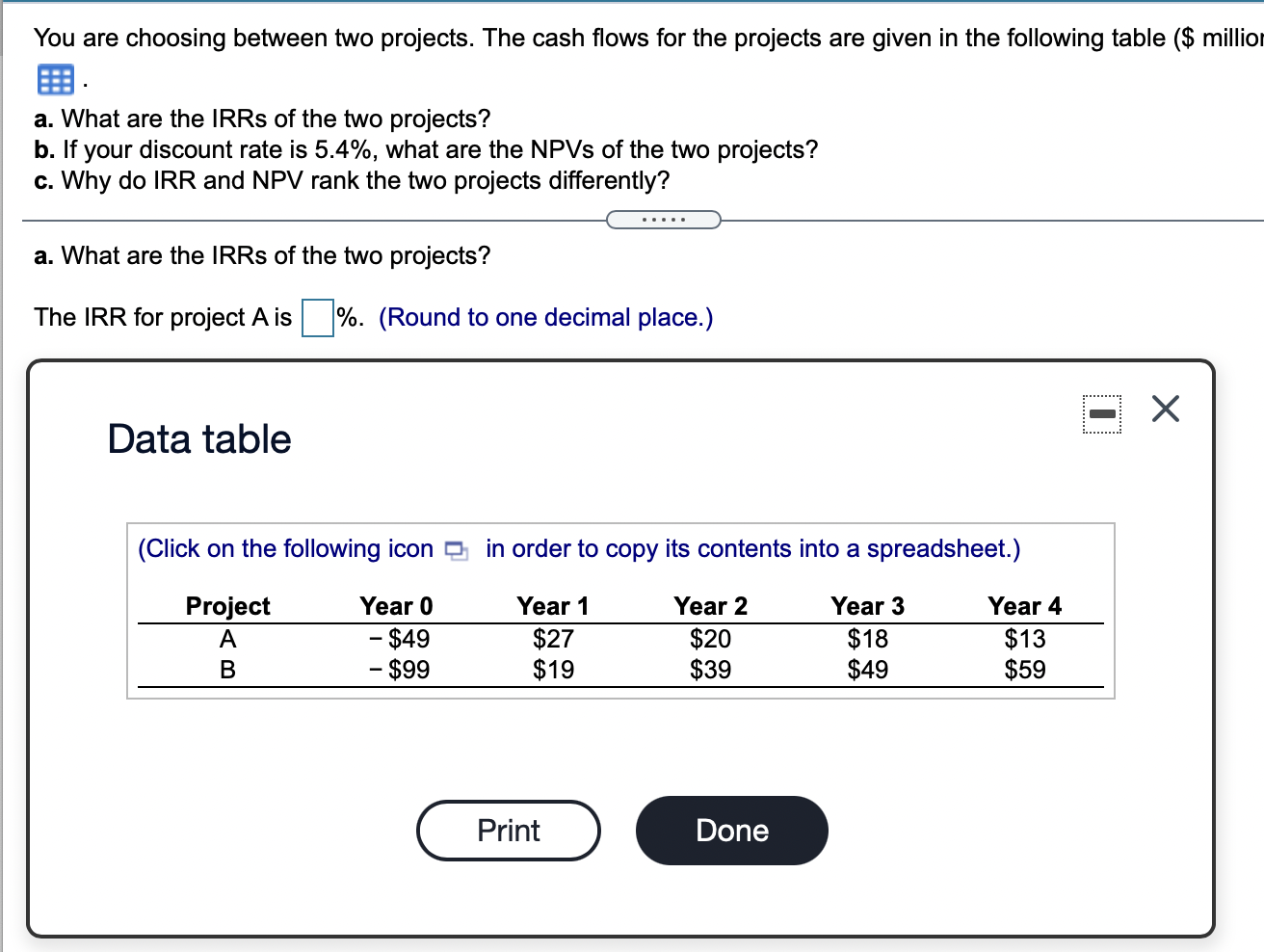Click the $27 Year 1 cell for Project A
This screenshot has height=952, width=1264.
553,638
